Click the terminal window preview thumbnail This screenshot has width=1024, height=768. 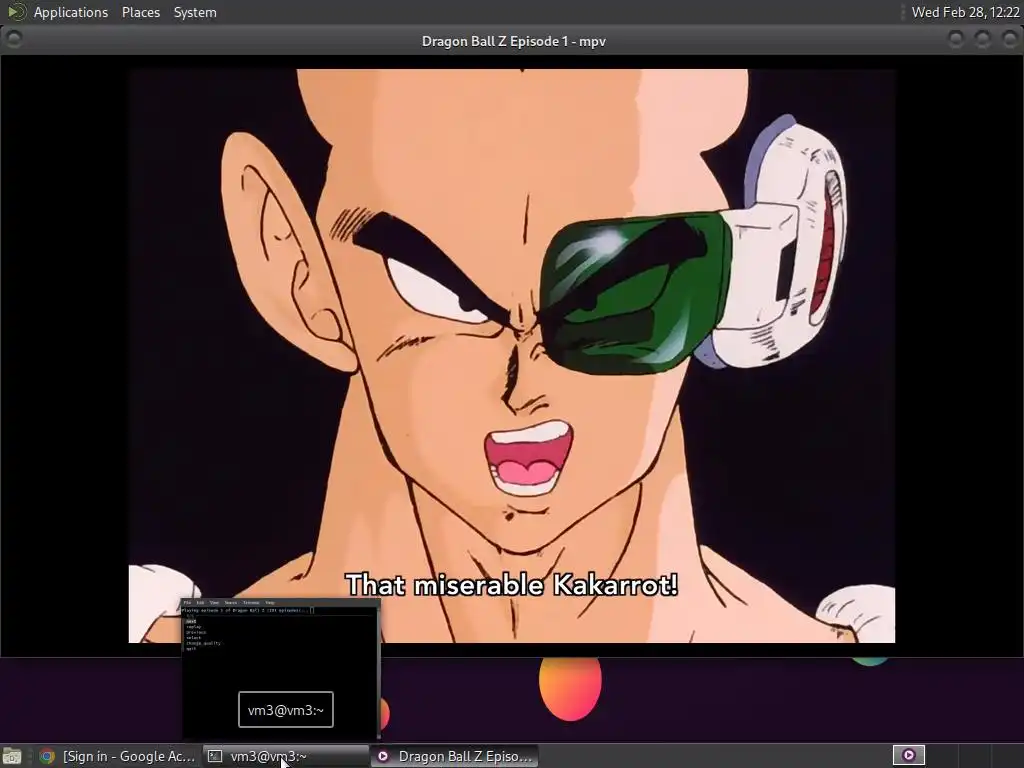281,669
